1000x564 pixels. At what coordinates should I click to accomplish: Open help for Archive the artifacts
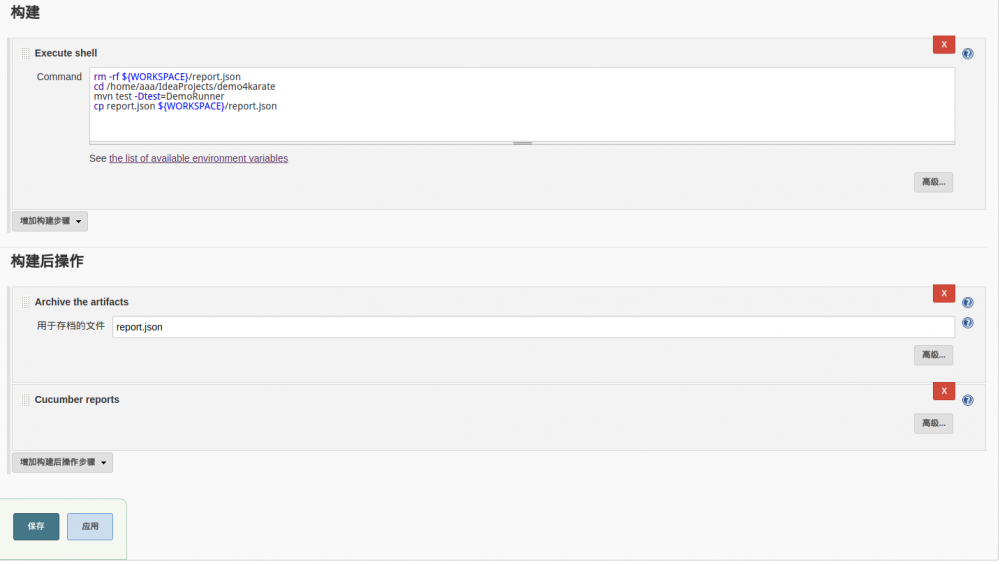[x=967, y=302]
